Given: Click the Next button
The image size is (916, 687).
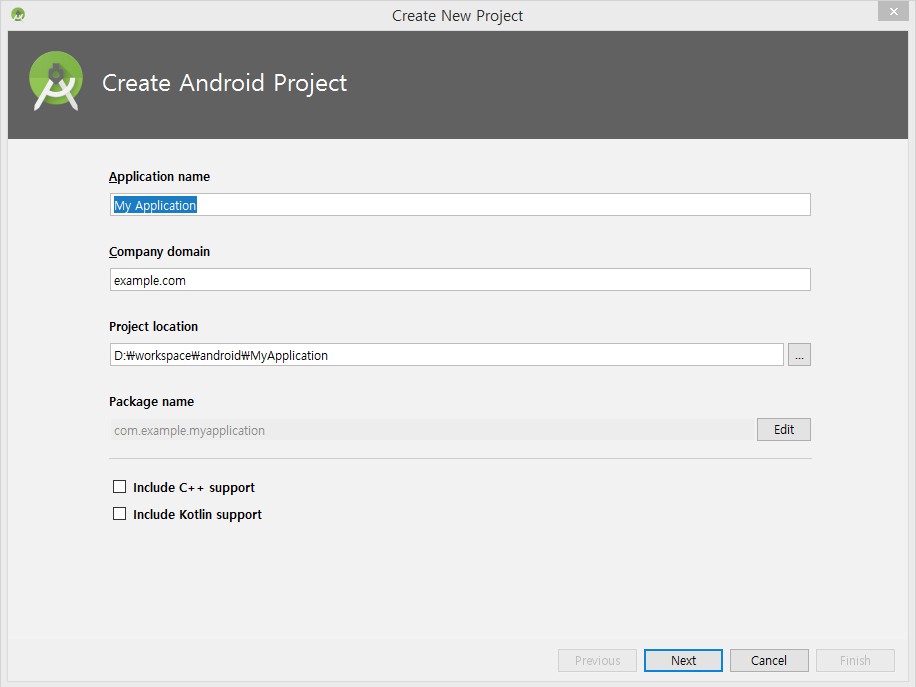Looking at the screenshot, I should click(x=683, y=660).
